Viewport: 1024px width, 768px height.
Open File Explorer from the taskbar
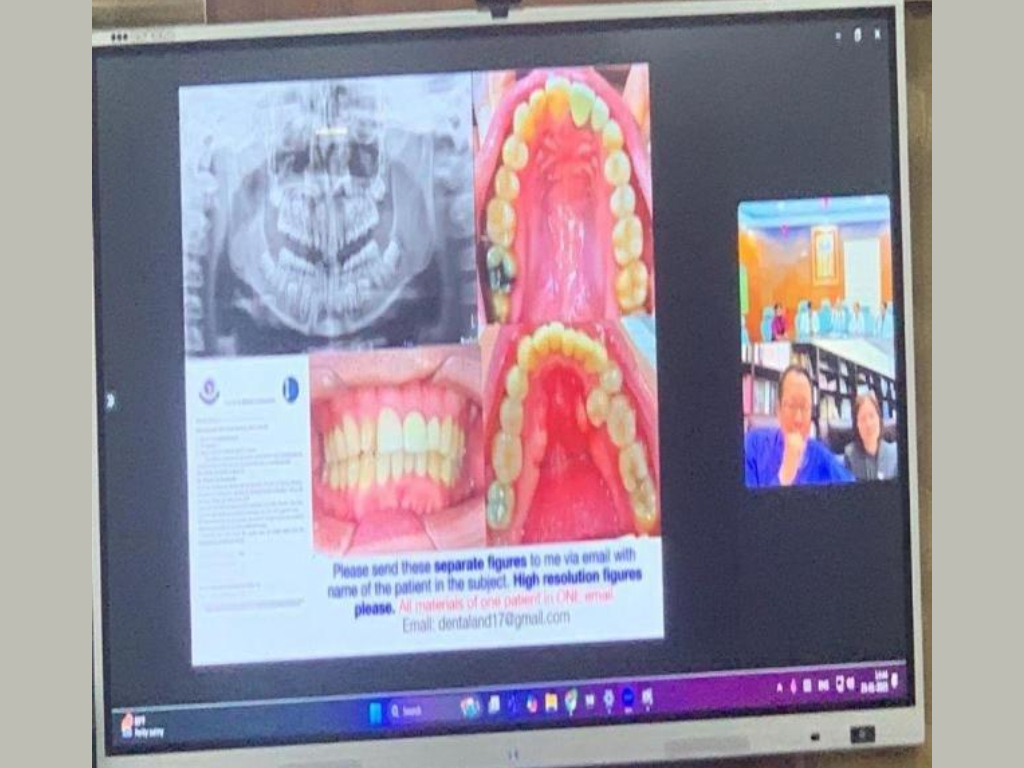pos(550,704)
